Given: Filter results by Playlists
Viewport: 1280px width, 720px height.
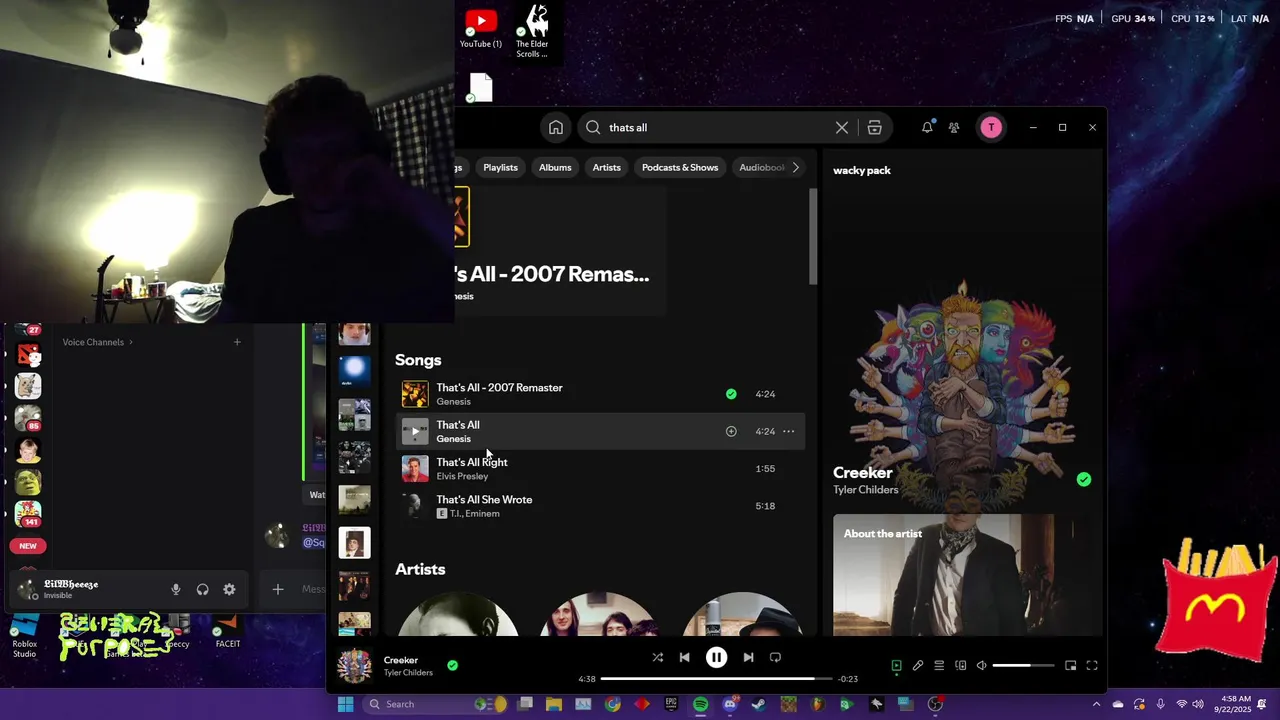Looking at the screenshot, I should (x=500, y=167).
